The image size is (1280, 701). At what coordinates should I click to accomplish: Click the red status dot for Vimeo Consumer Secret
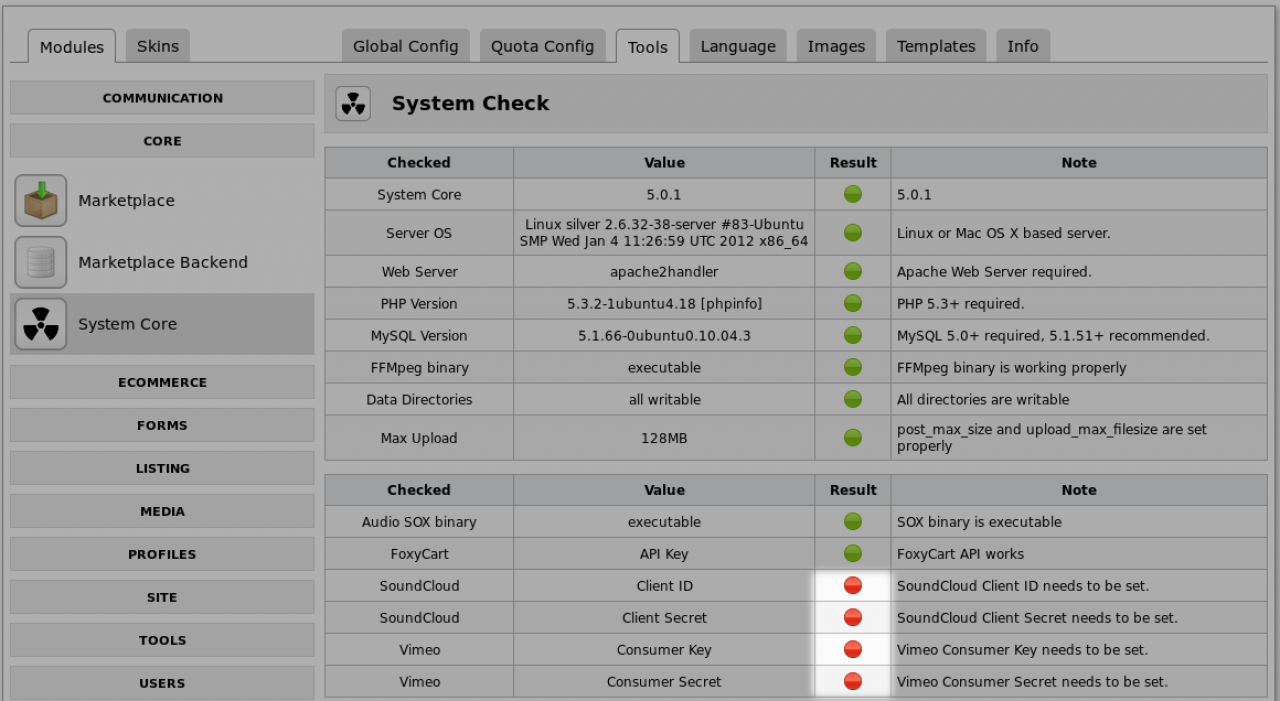(x=853, y=682)
